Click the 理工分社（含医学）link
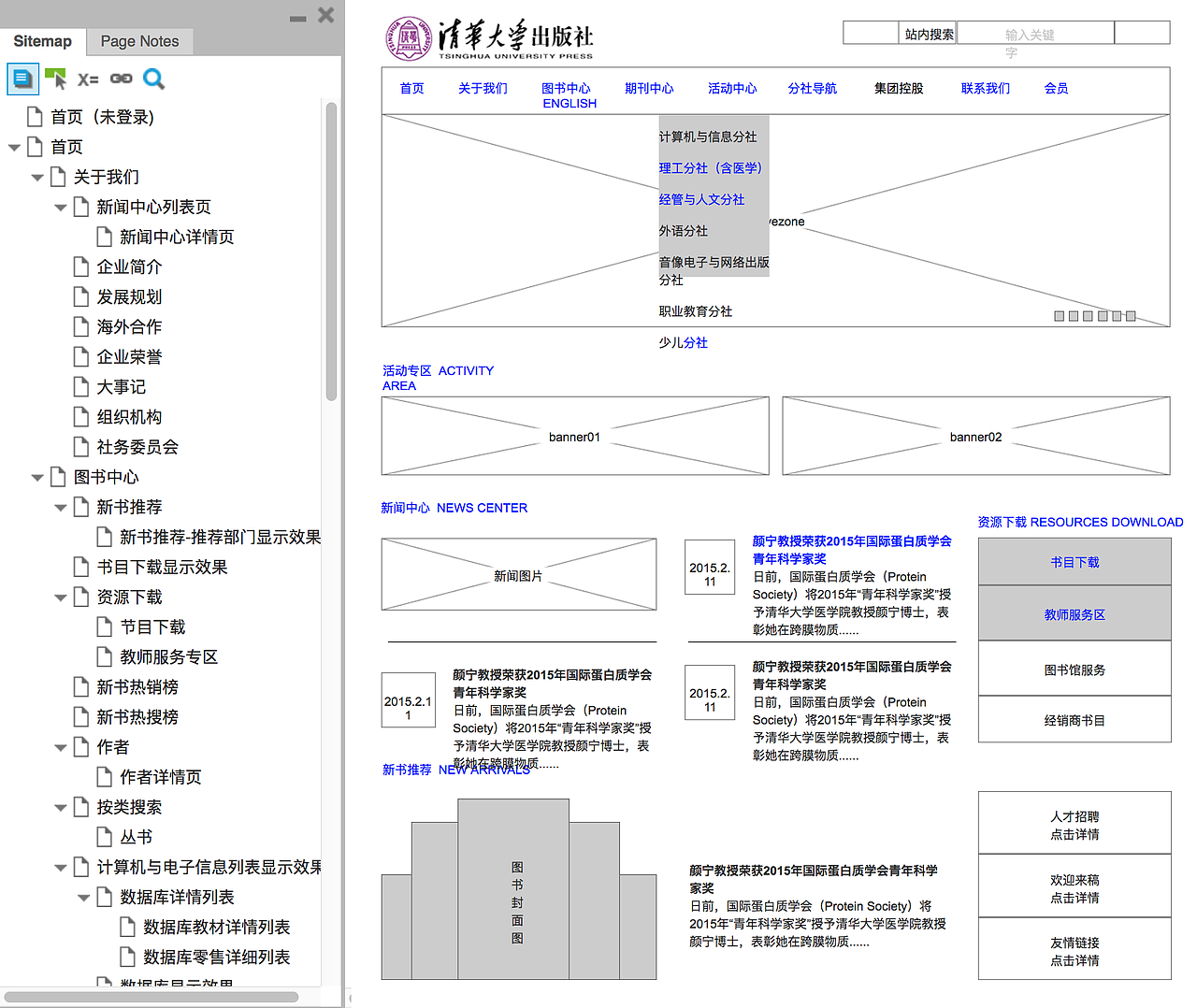Image resolution: width=1197 pixels, height=1008 pixels. pos(711,168)
